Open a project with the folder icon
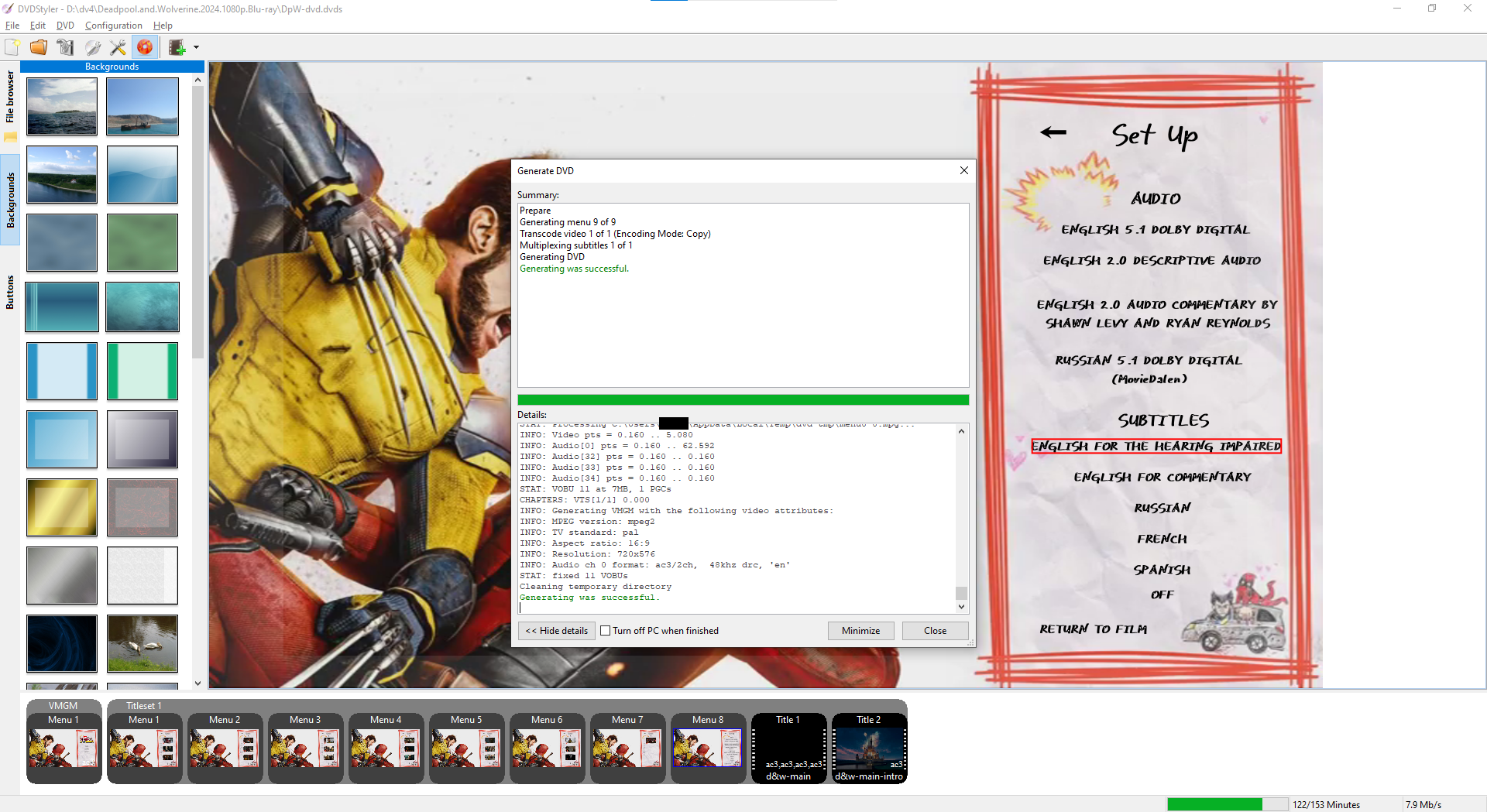1487x812 pixels. point(39,47)
